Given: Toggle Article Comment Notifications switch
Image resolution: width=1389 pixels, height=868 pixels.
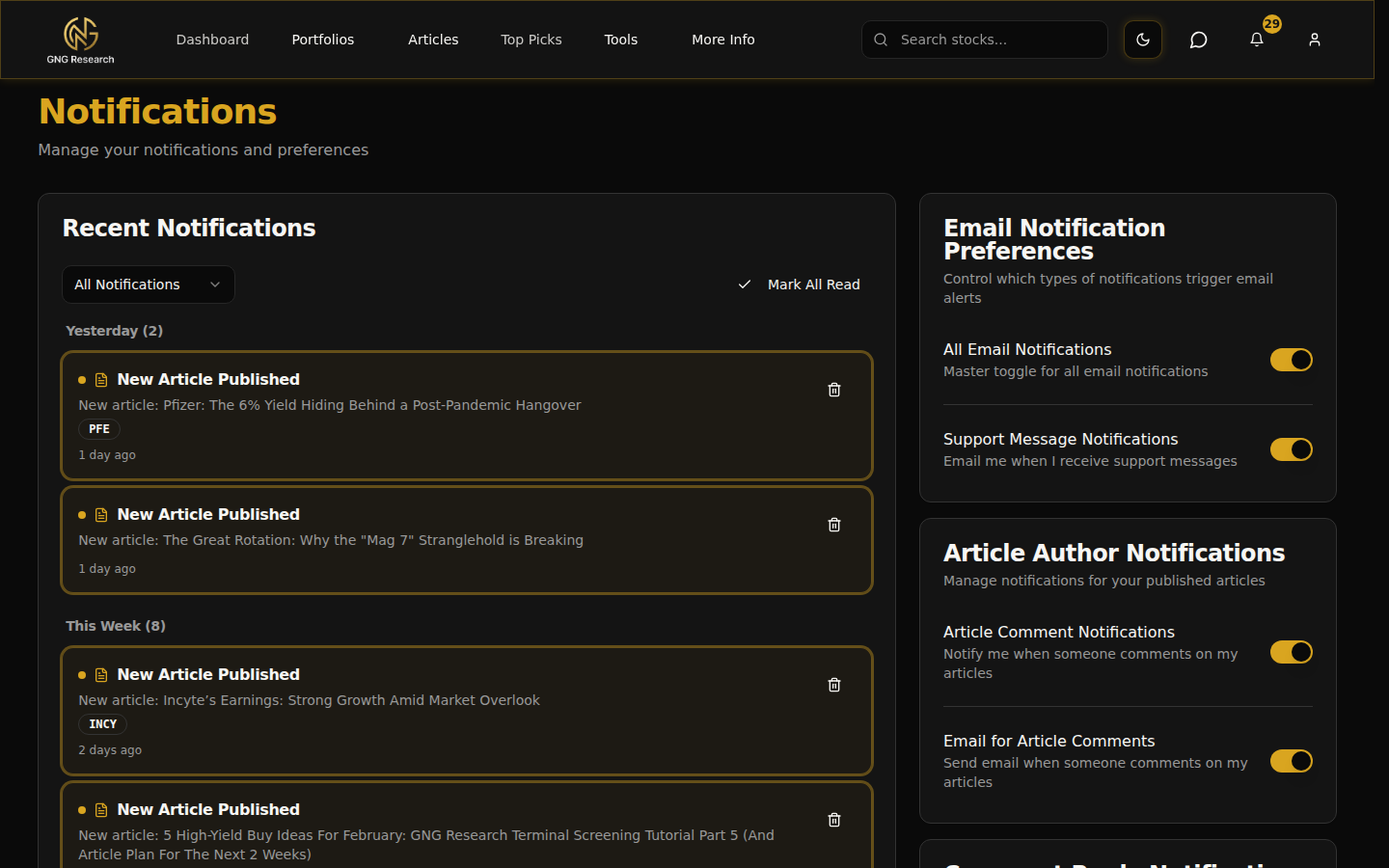Looking at the screenshot, I should (1292, 652).
